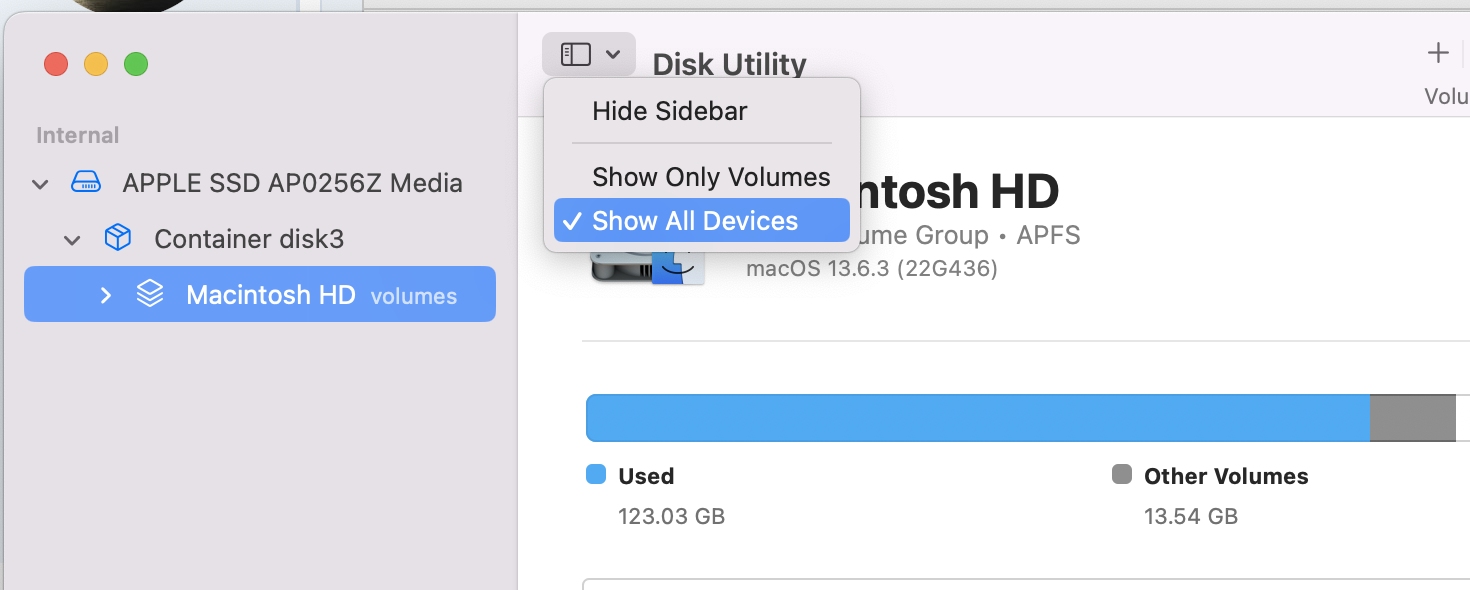Click the sidebar view toolbar icon
Screen dimensions: 1470x590
pyautogui.click(x=576, y=54)
